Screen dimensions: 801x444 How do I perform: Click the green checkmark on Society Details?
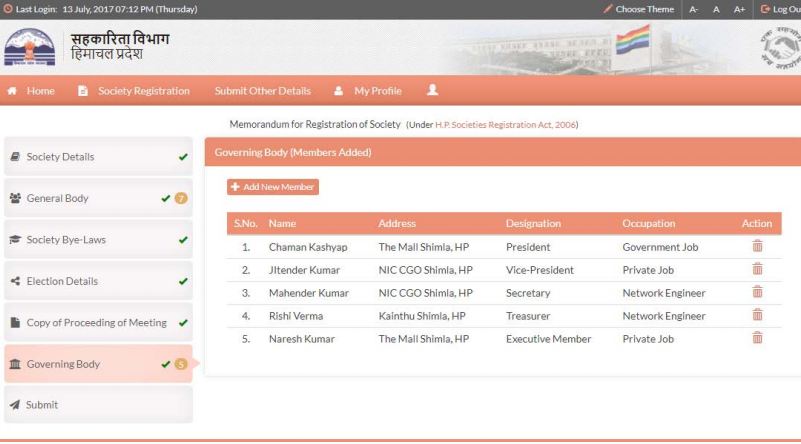[x=183, y=157]
